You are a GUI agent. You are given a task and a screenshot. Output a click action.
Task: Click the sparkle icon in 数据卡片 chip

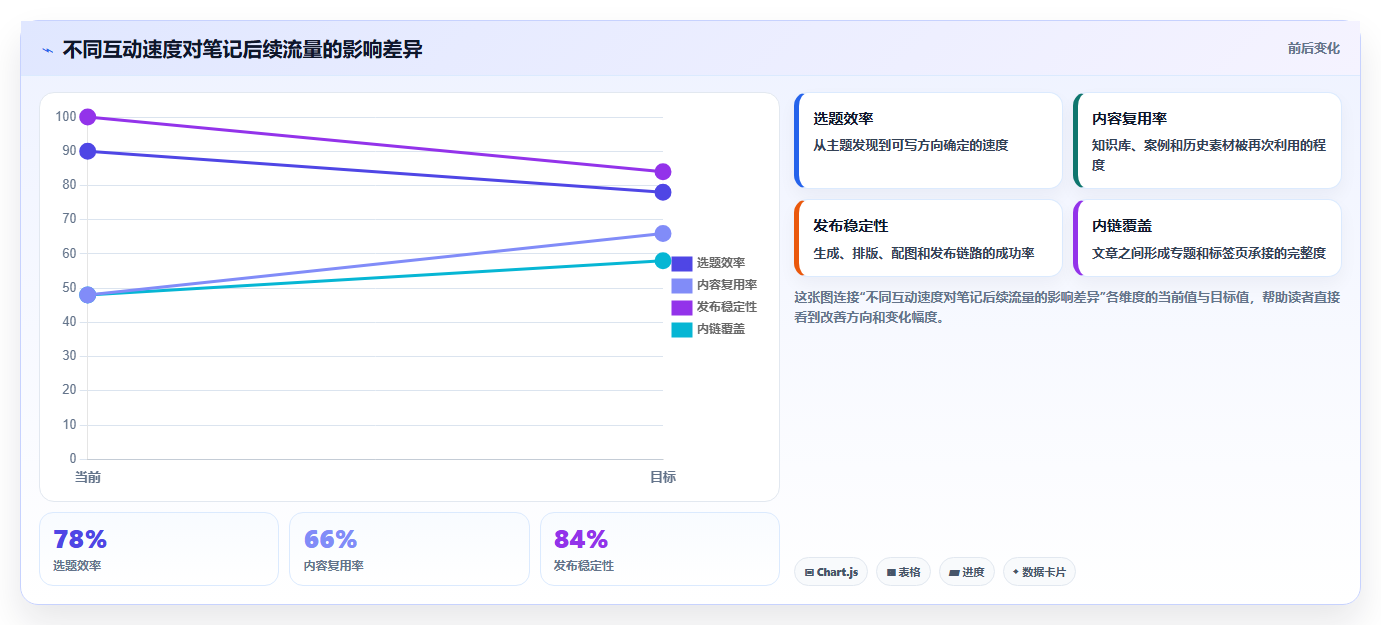(x=1016, y=572)
